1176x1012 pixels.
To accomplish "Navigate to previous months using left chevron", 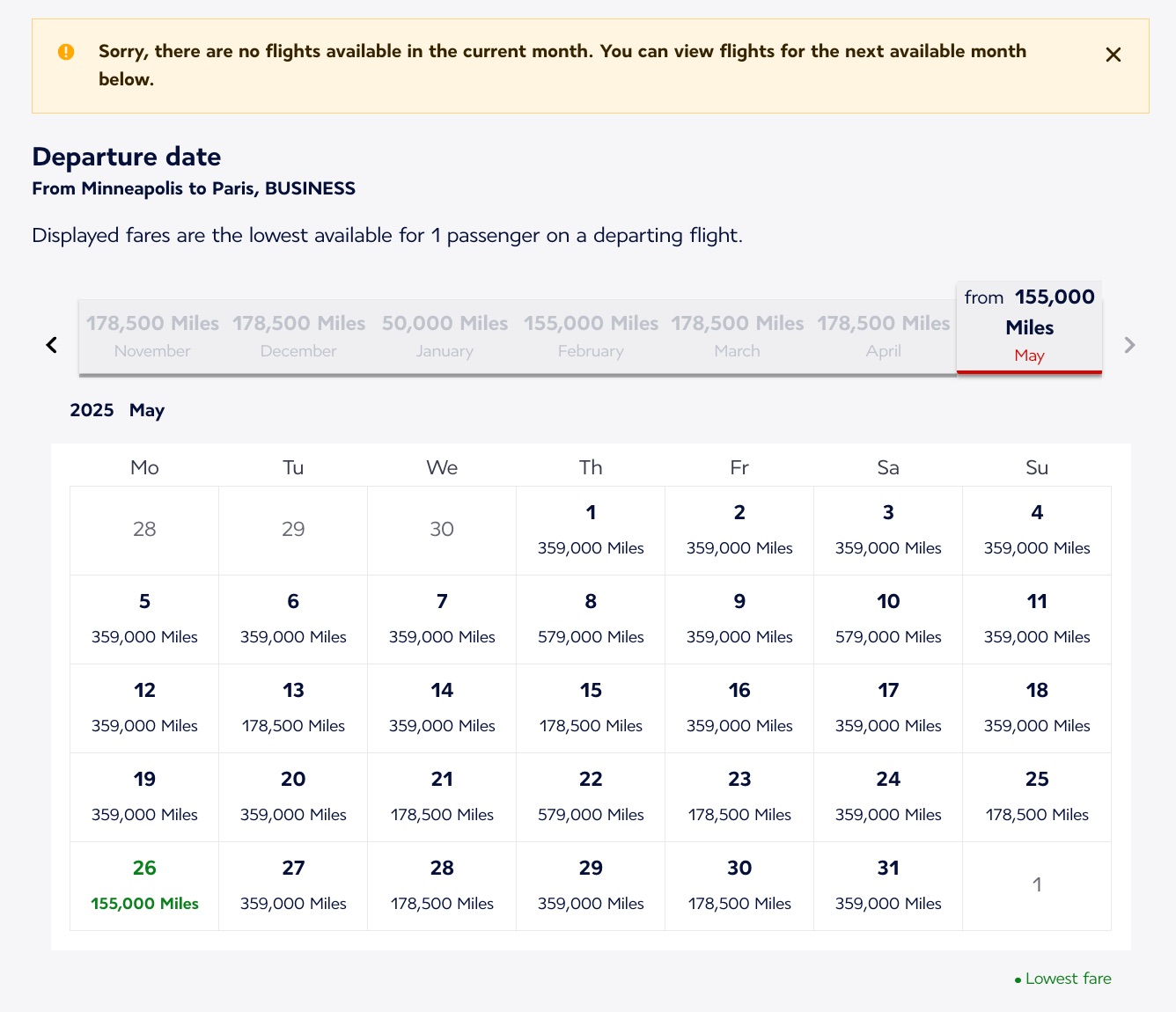I will [x=50, y=344].
